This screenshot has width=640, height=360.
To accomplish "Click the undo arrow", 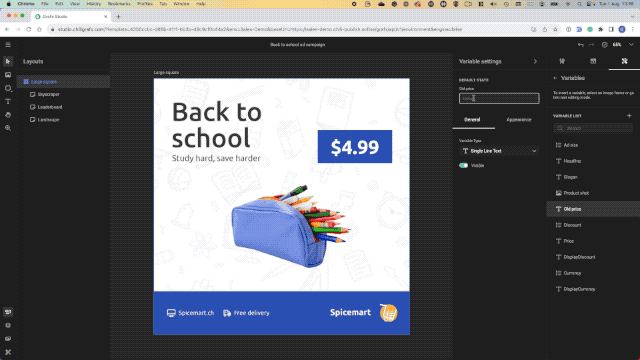I will click(x=580, y=44).
